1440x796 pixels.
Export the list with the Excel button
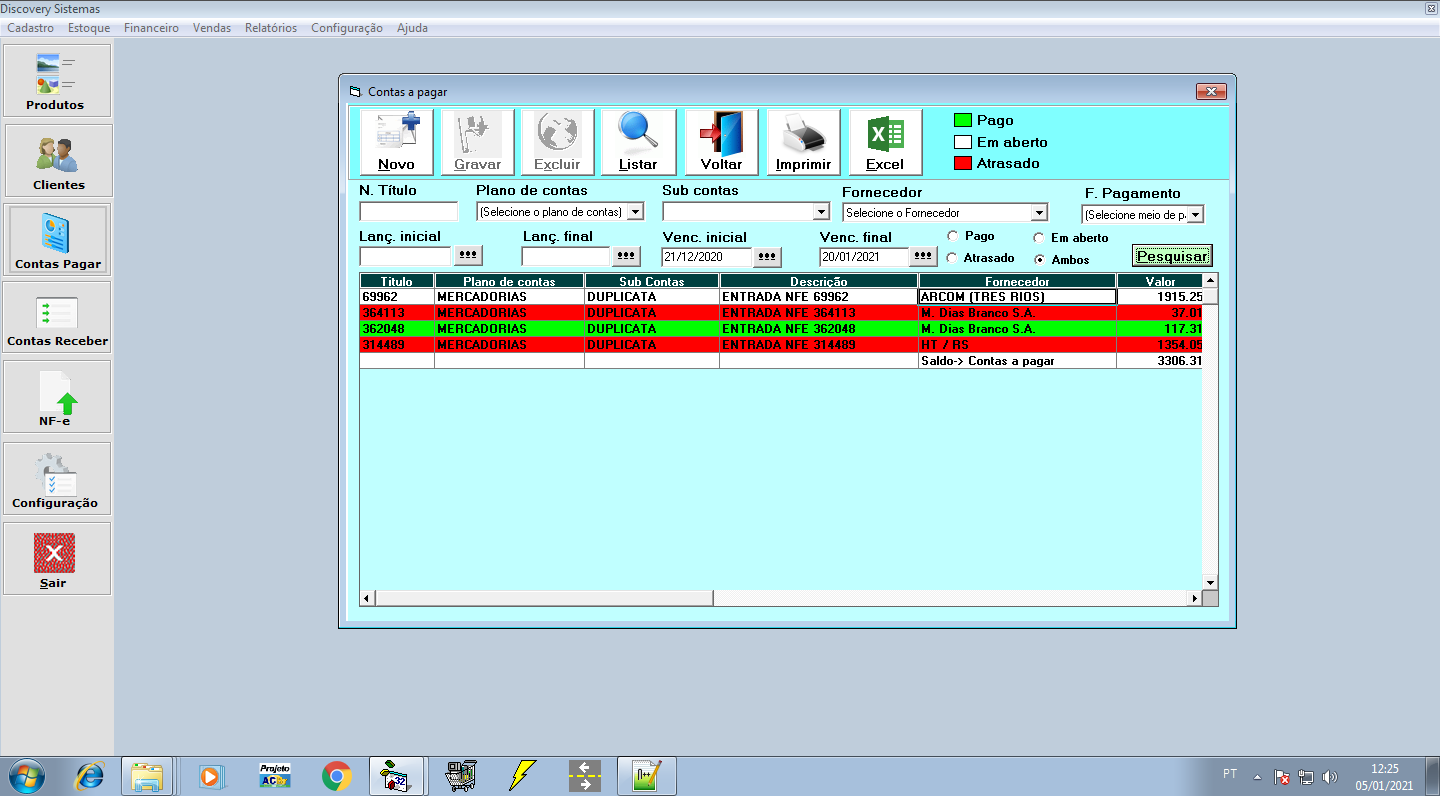pos(885,143)
